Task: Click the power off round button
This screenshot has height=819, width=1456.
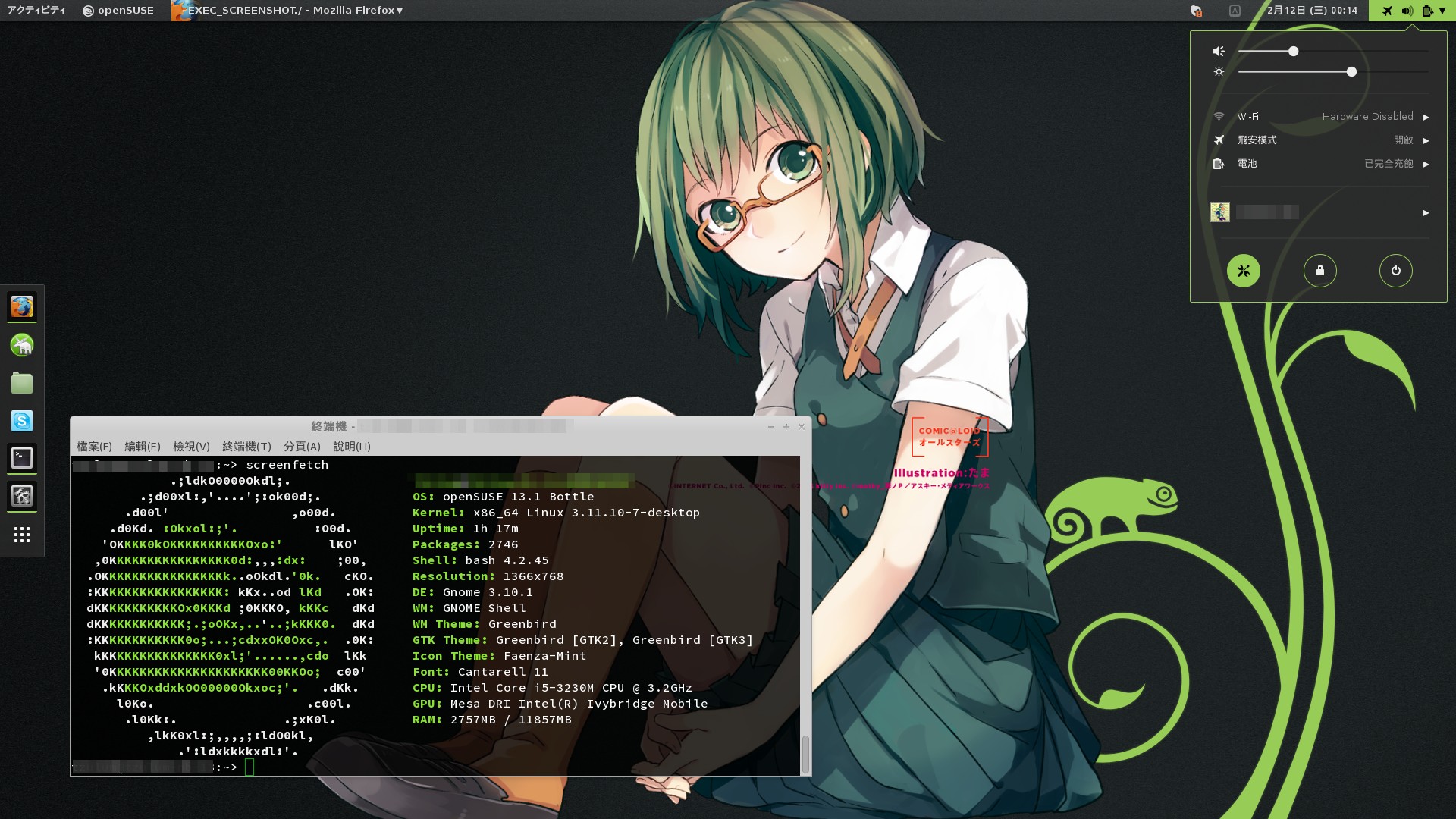Action: coord(1395,271)
